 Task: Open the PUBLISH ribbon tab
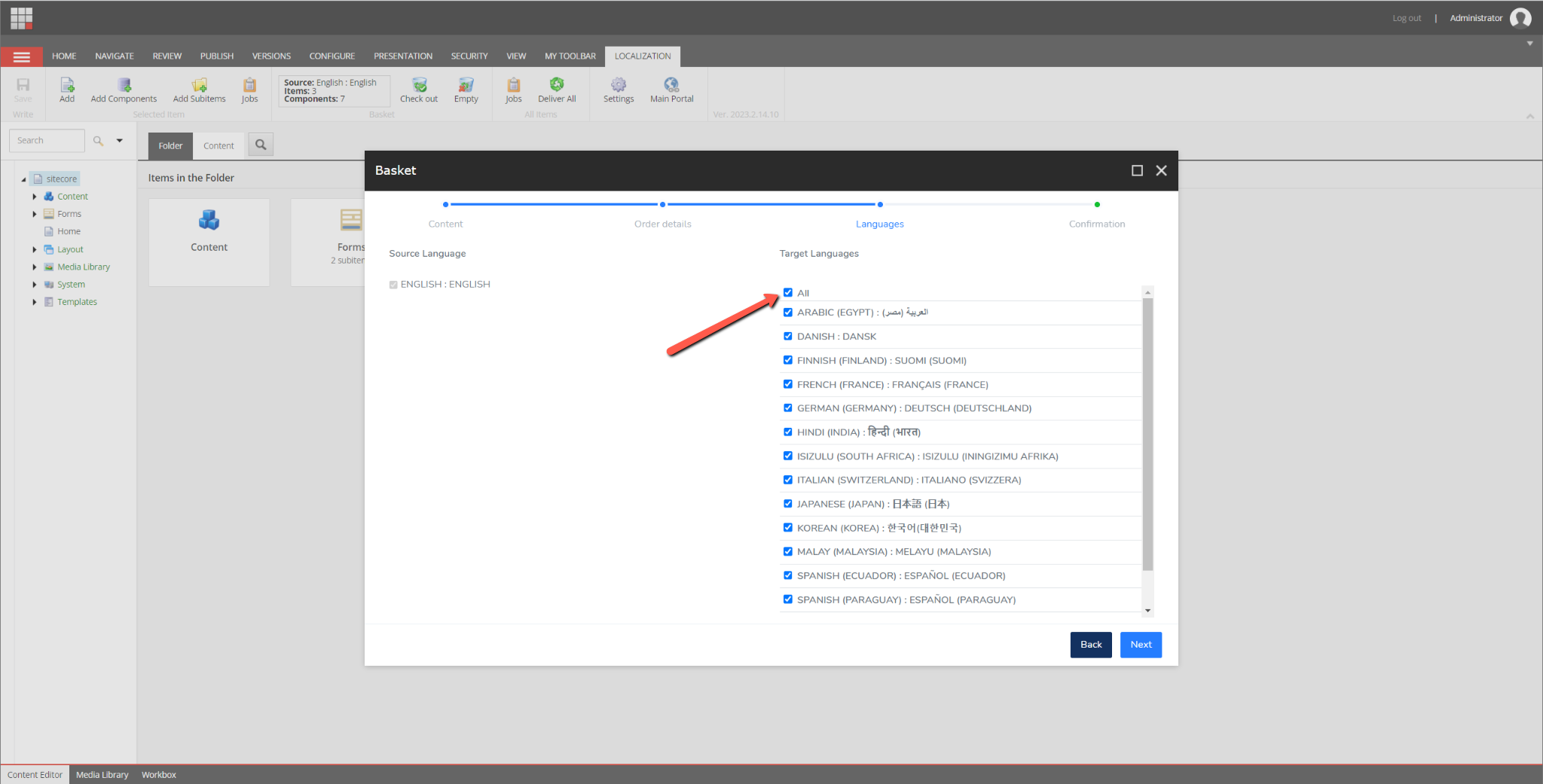point(217,56)
